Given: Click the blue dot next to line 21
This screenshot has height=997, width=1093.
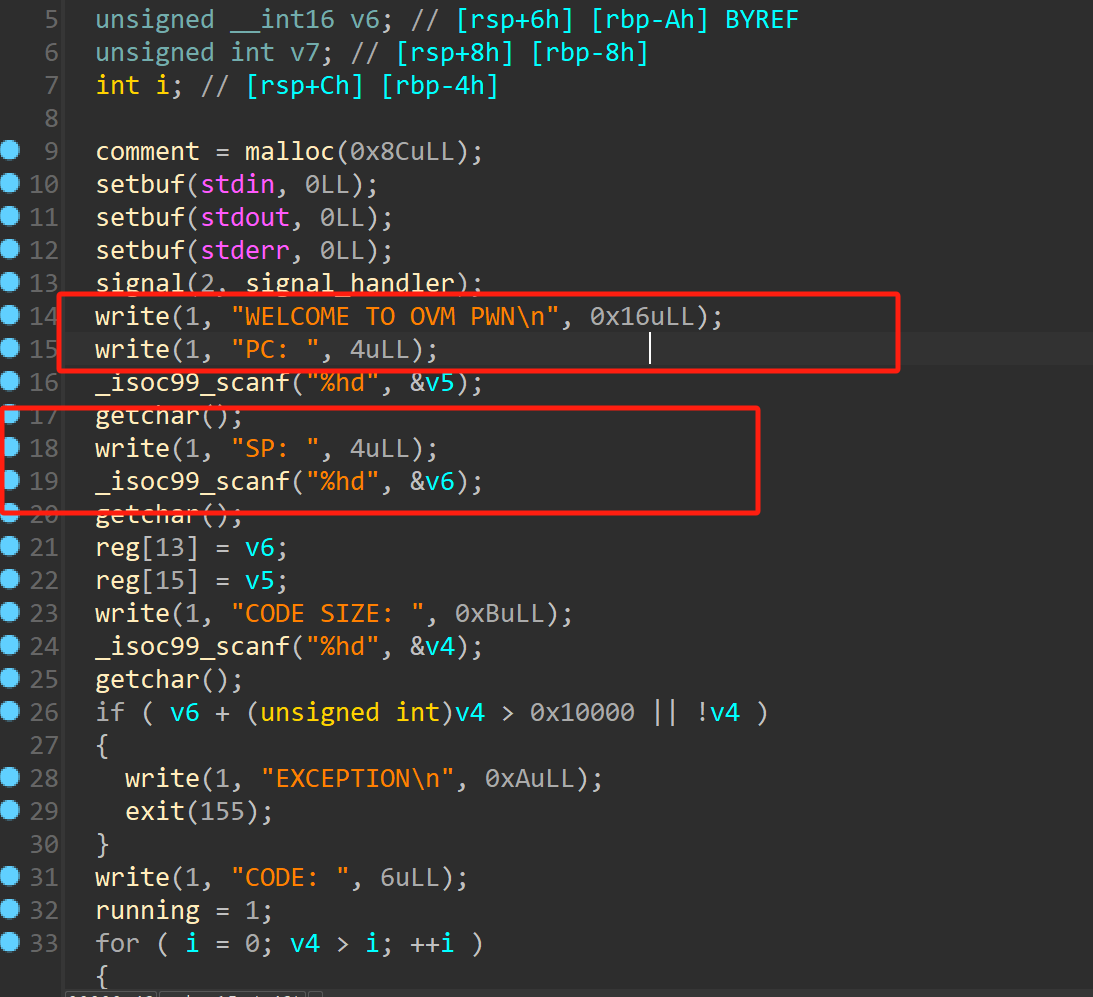Looking at the screenshot, I should coord(10,547).
